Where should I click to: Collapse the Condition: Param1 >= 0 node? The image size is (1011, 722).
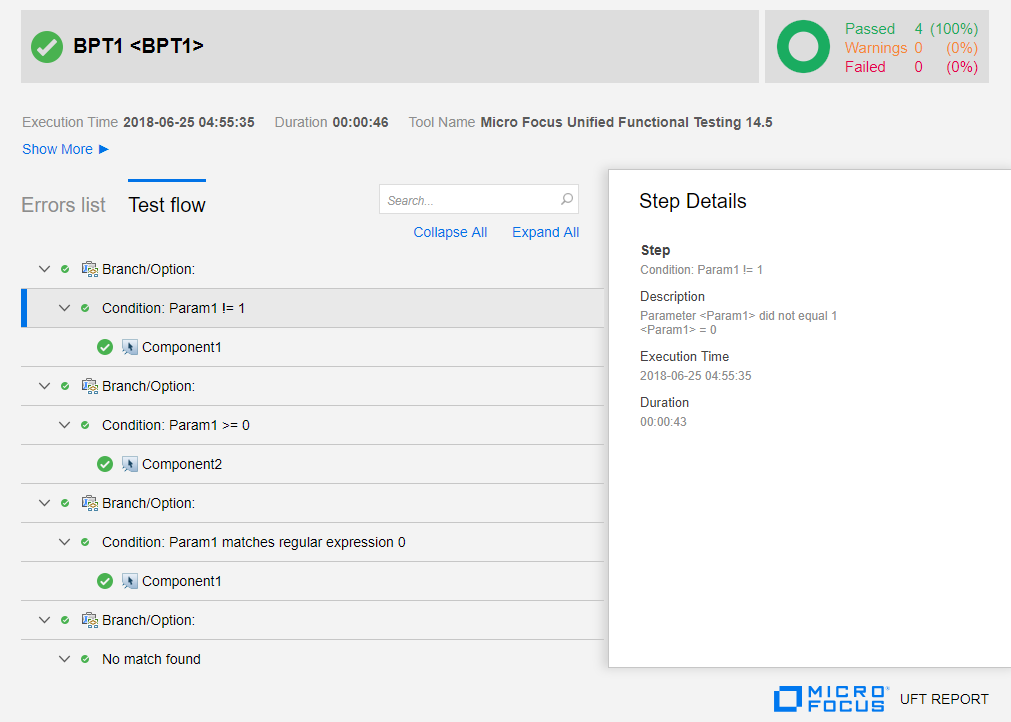point(65,425)
